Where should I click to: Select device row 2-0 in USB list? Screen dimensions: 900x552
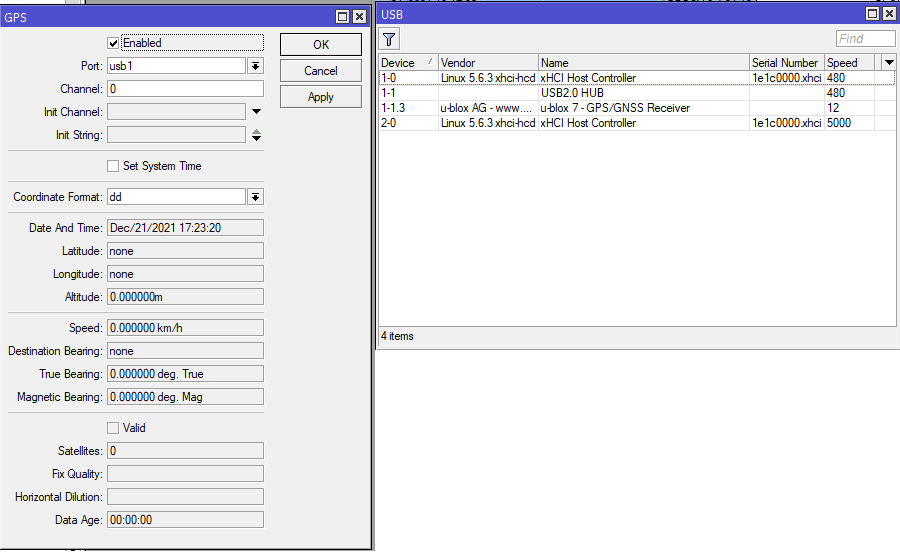pyautogui.click(x=637, y=123)
